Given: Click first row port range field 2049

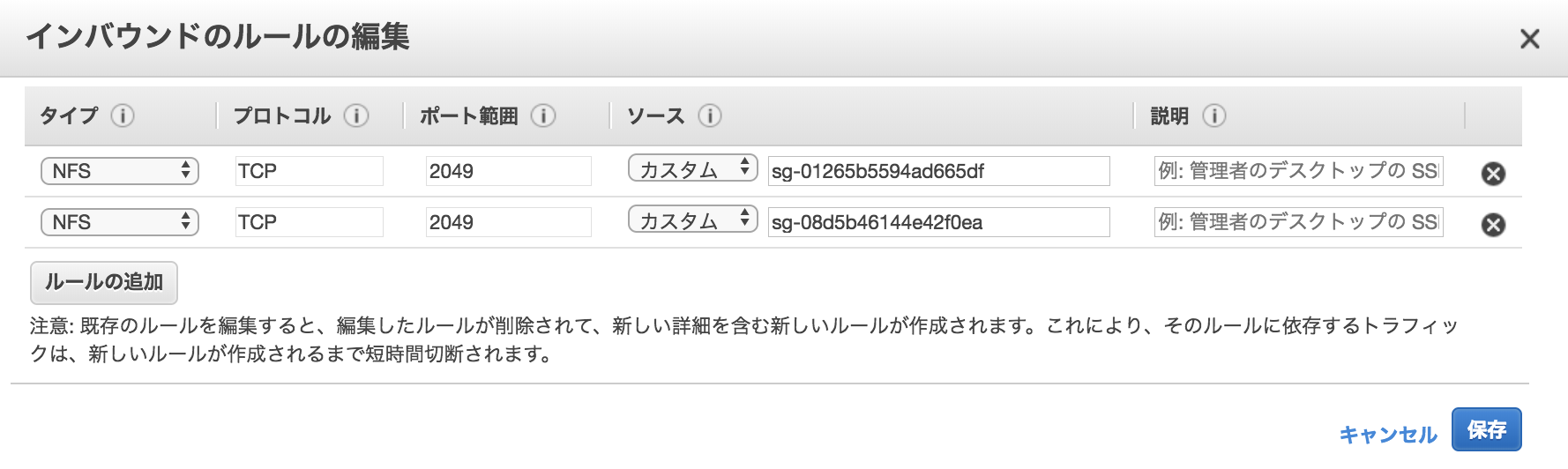Looking at the screenshot, I should 509,171.
